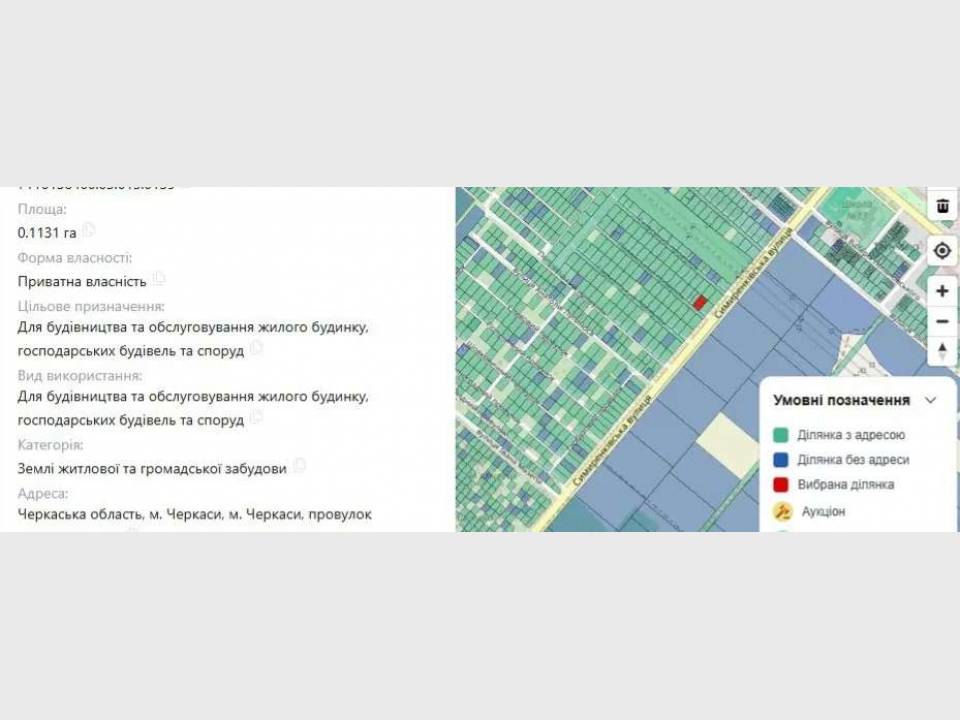Copy the area value 0.1131 га

coord(89,231)
